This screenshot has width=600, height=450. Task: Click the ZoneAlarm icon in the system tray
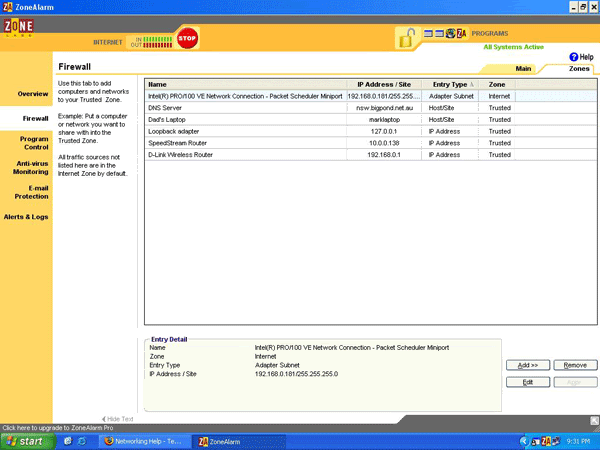pyautogui.click(x=549, y=440)
